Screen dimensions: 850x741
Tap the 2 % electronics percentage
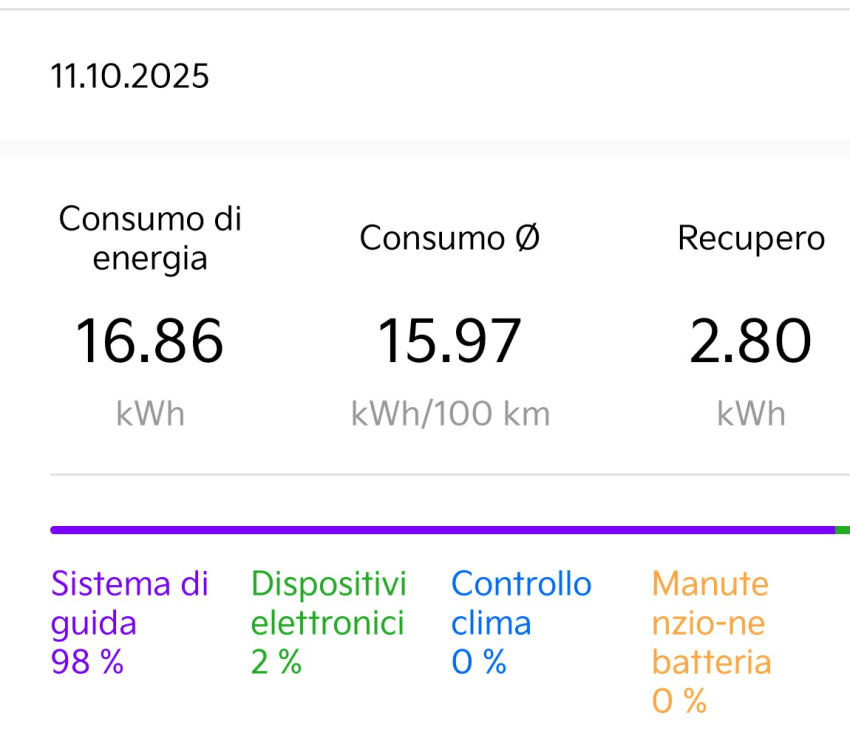point(276,662)
